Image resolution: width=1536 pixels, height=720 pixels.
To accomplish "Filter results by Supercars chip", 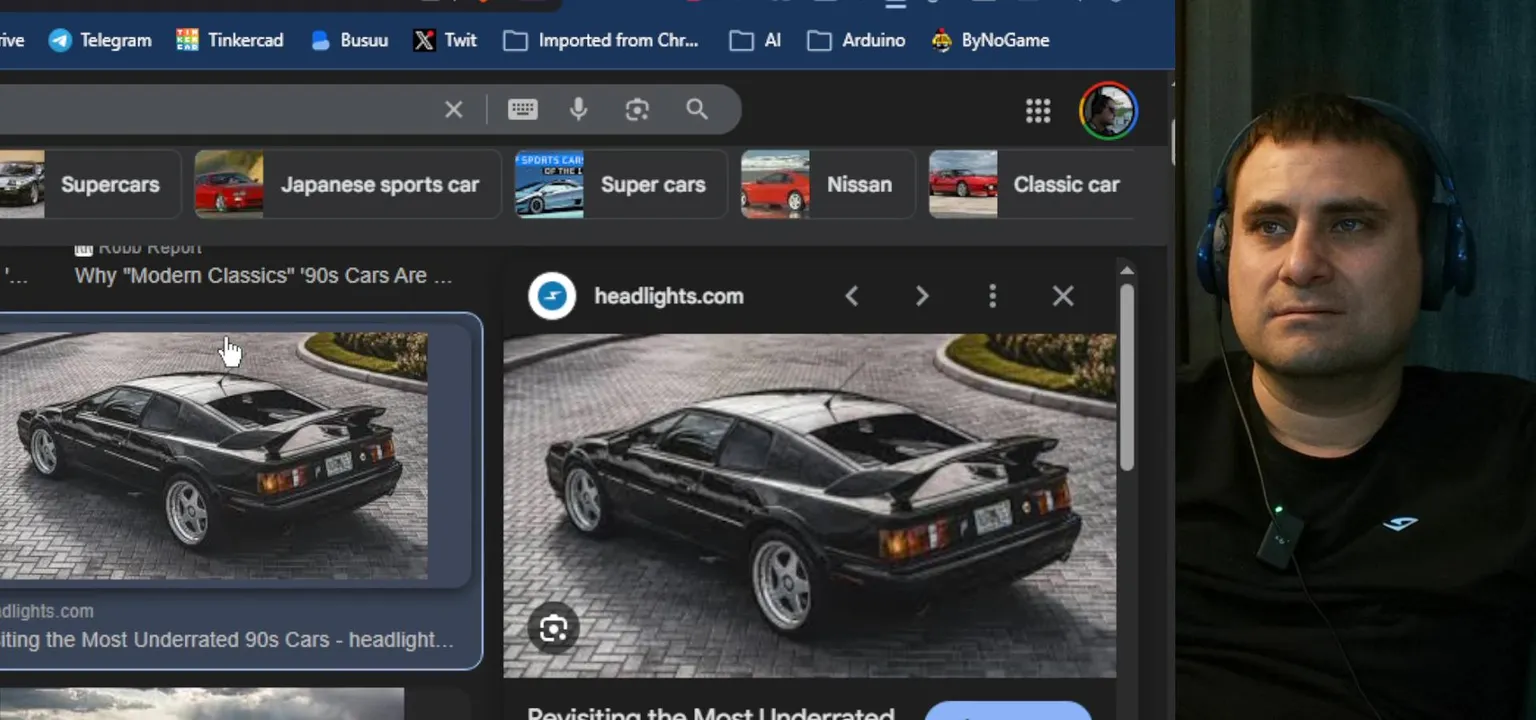I will coord(88,184).
